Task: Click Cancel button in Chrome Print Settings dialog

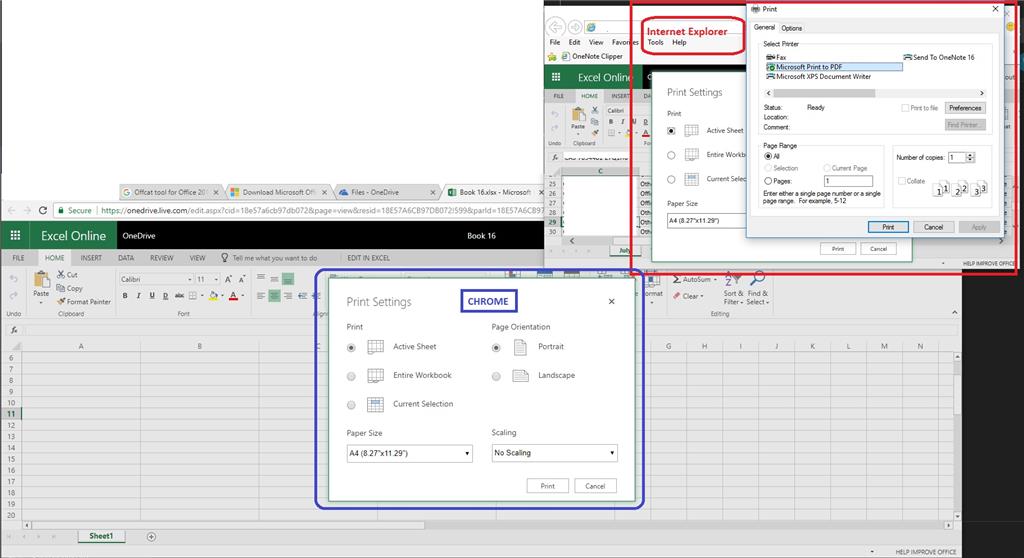Action: click(595, 486)
